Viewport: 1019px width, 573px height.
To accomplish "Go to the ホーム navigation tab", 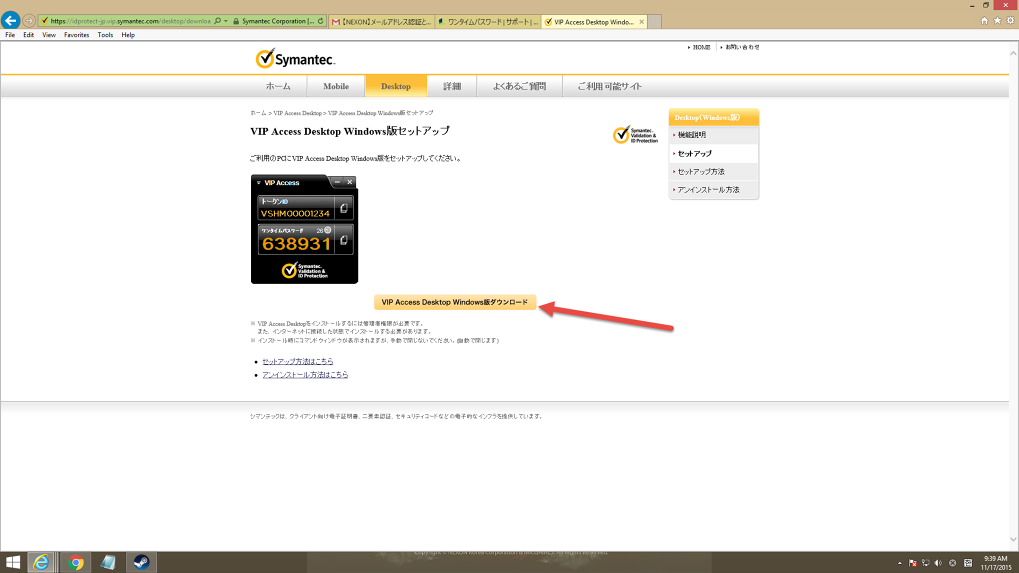I will click(278, 87).
